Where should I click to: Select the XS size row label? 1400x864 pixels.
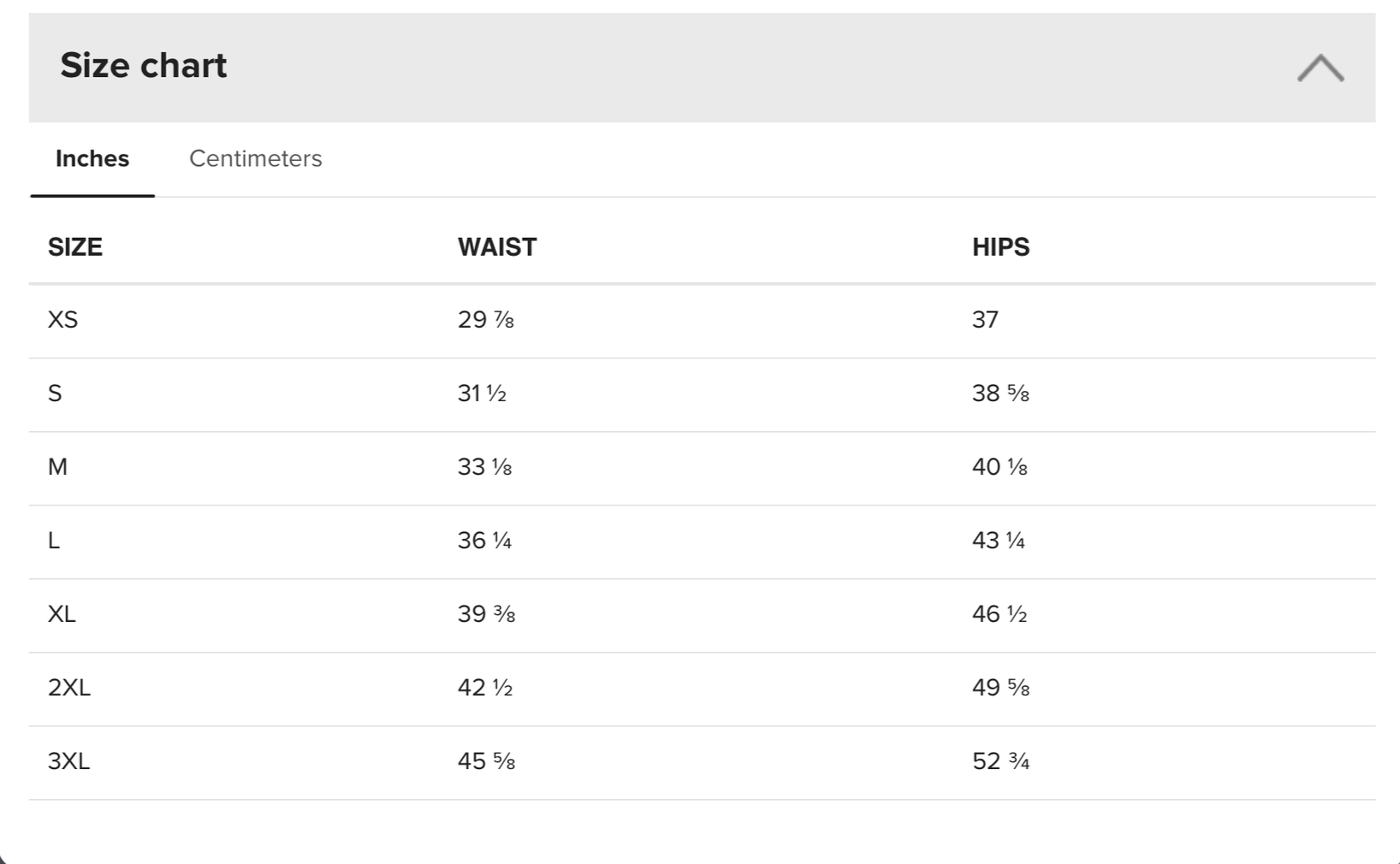pos(62,320)
